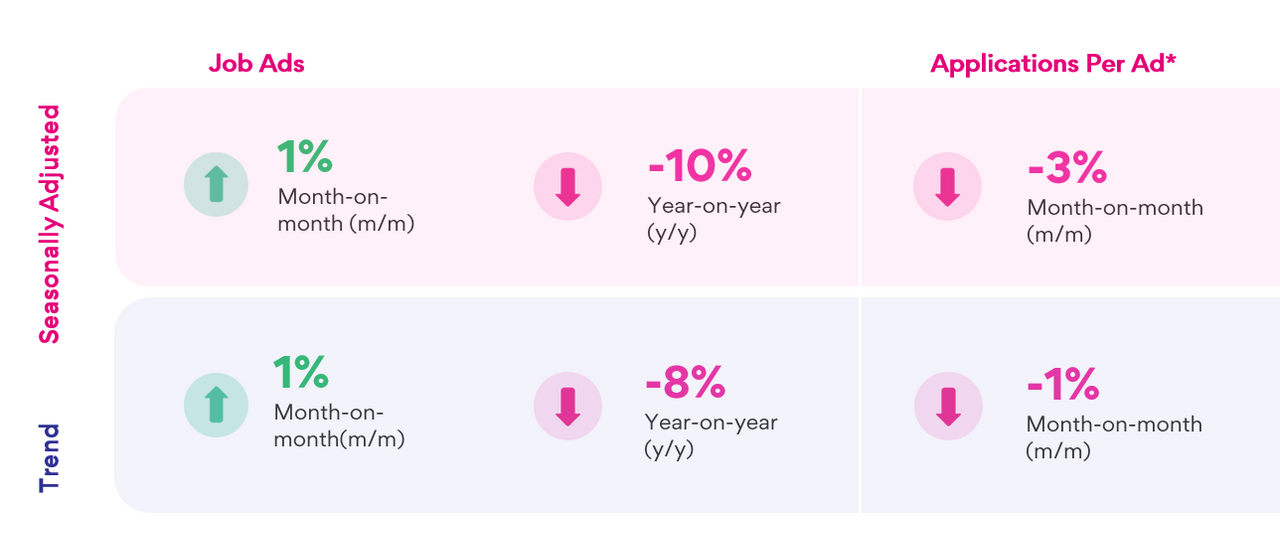Image resolution: width=1280 pixels, height=541 pixels.
Task: Click the -8% Trend year-on-year figure
Action: [685, 382]
